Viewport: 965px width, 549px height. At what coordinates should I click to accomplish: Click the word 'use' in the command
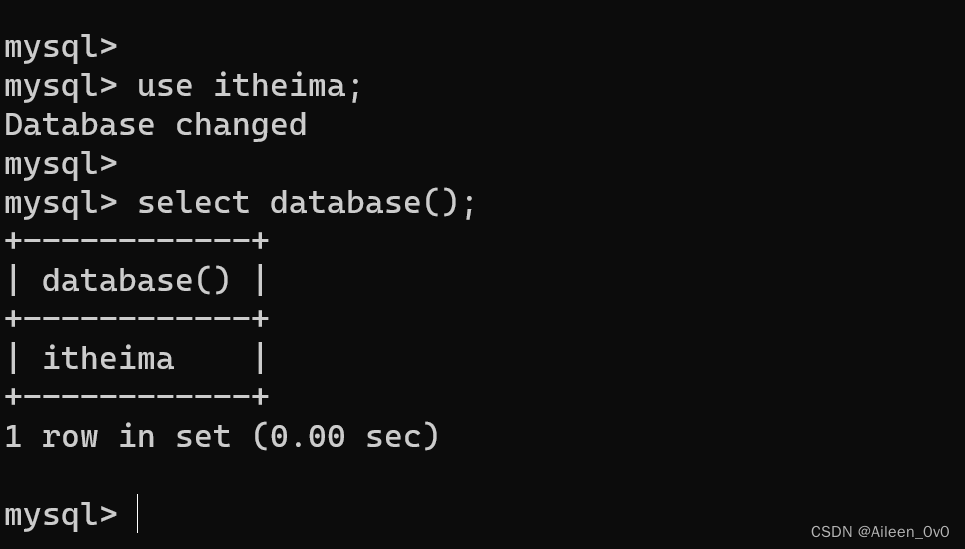click(x=164, y=86)
